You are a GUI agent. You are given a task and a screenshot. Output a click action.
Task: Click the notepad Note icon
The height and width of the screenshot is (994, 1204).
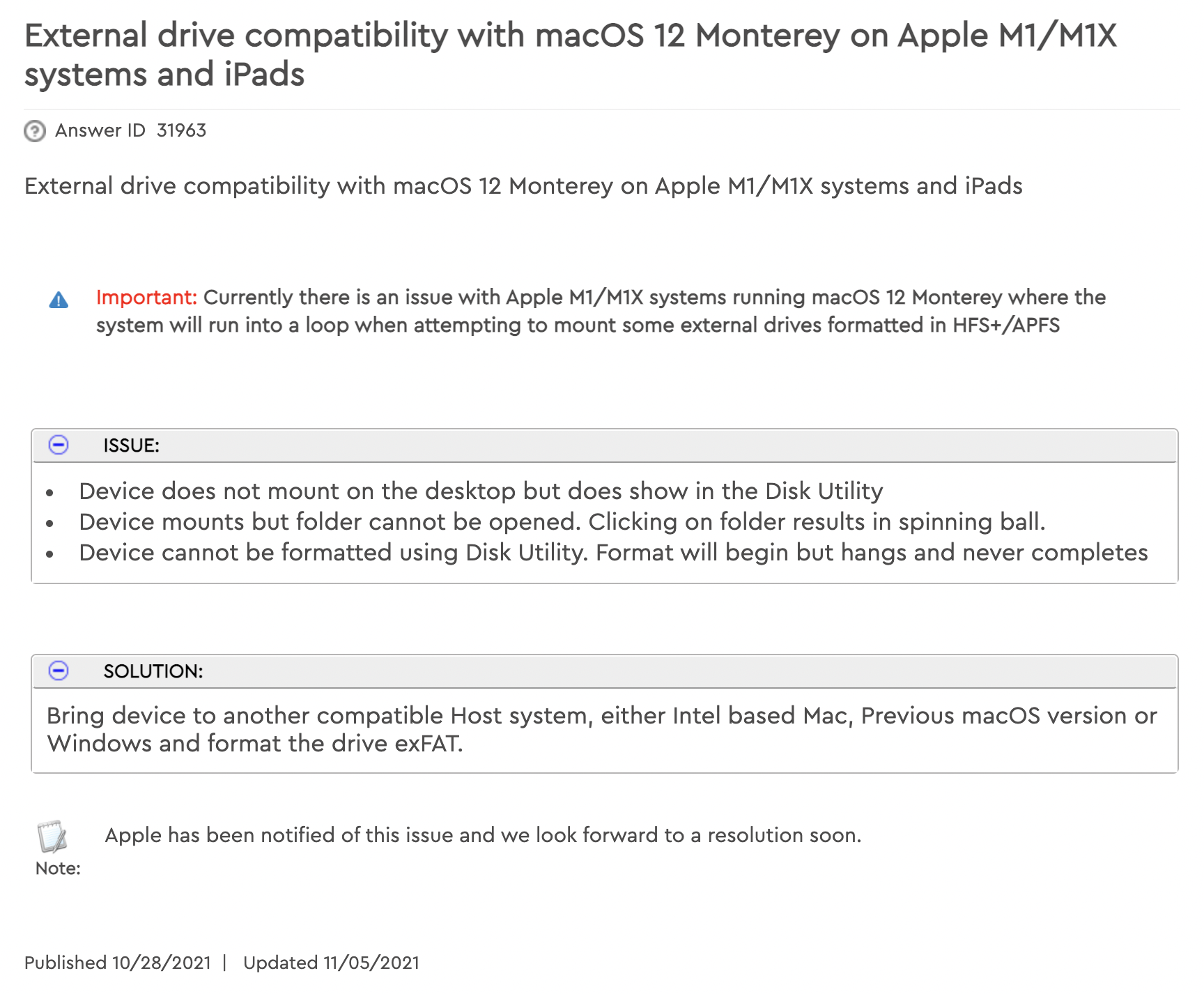52,836
